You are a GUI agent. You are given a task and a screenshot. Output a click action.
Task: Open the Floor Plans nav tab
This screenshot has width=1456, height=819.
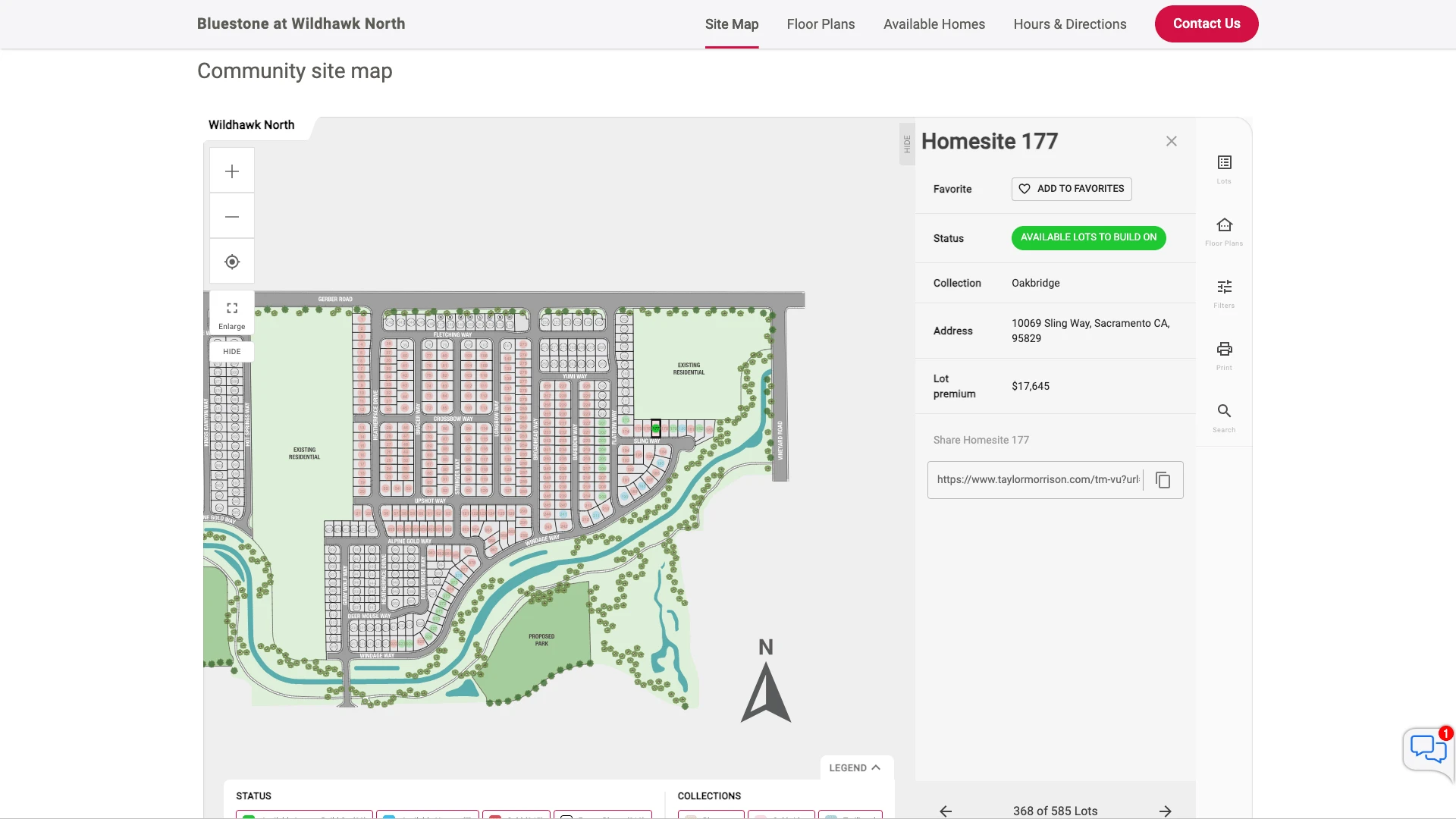(x=821, y=24)
